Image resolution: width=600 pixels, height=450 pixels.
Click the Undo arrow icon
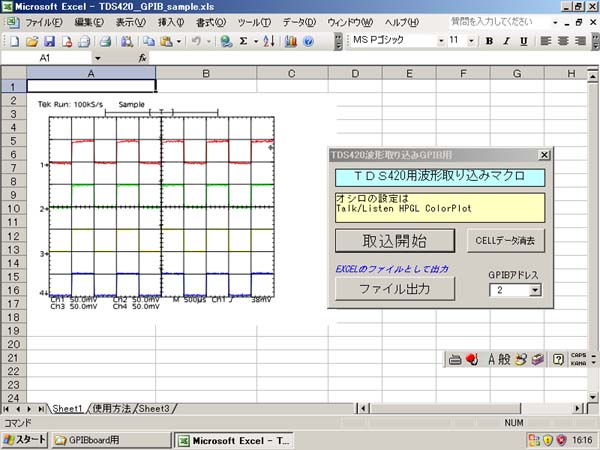pos(196,41)
